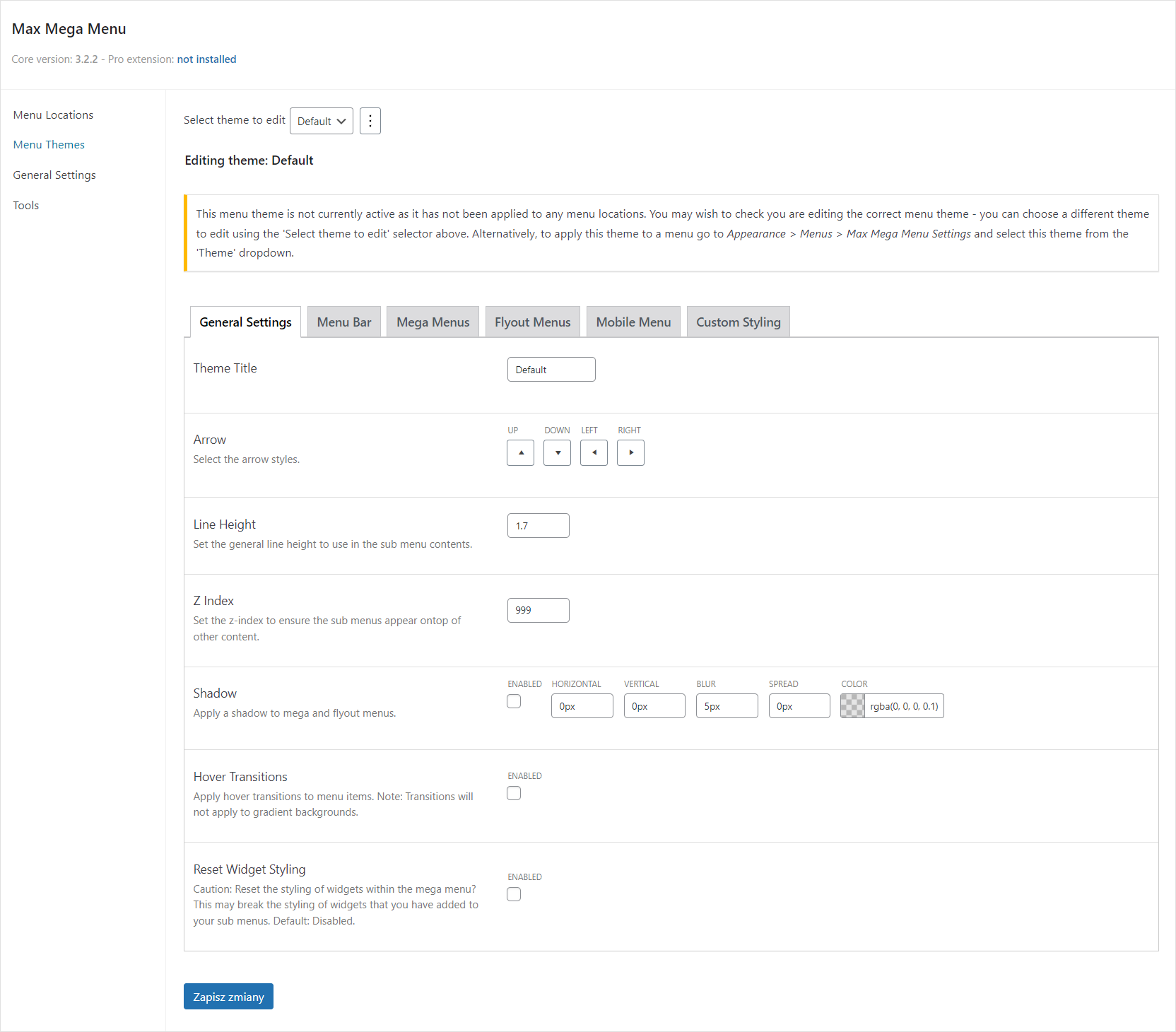Screen dimensions: 1176x1032
Task: Enable Reset Widget Styling checkbox
Action: tap(514, 894)
